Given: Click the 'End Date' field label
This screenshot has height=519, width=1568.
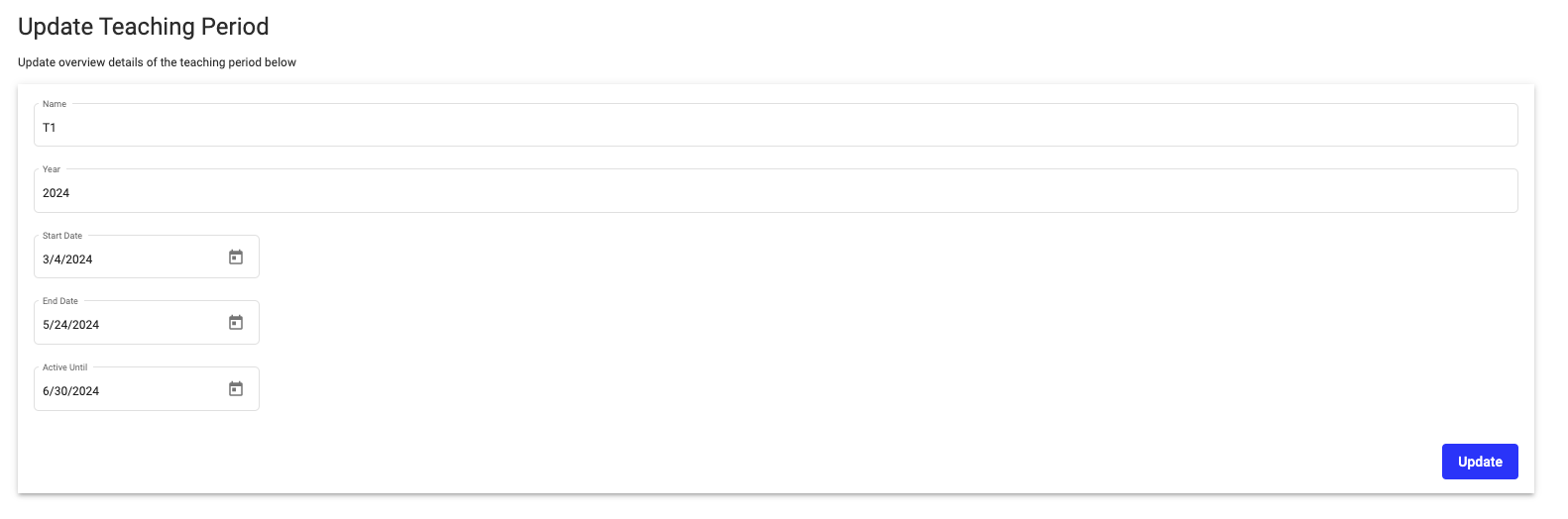Looking at the screenshot, I should pyautogui.click(x=60, y=301).
